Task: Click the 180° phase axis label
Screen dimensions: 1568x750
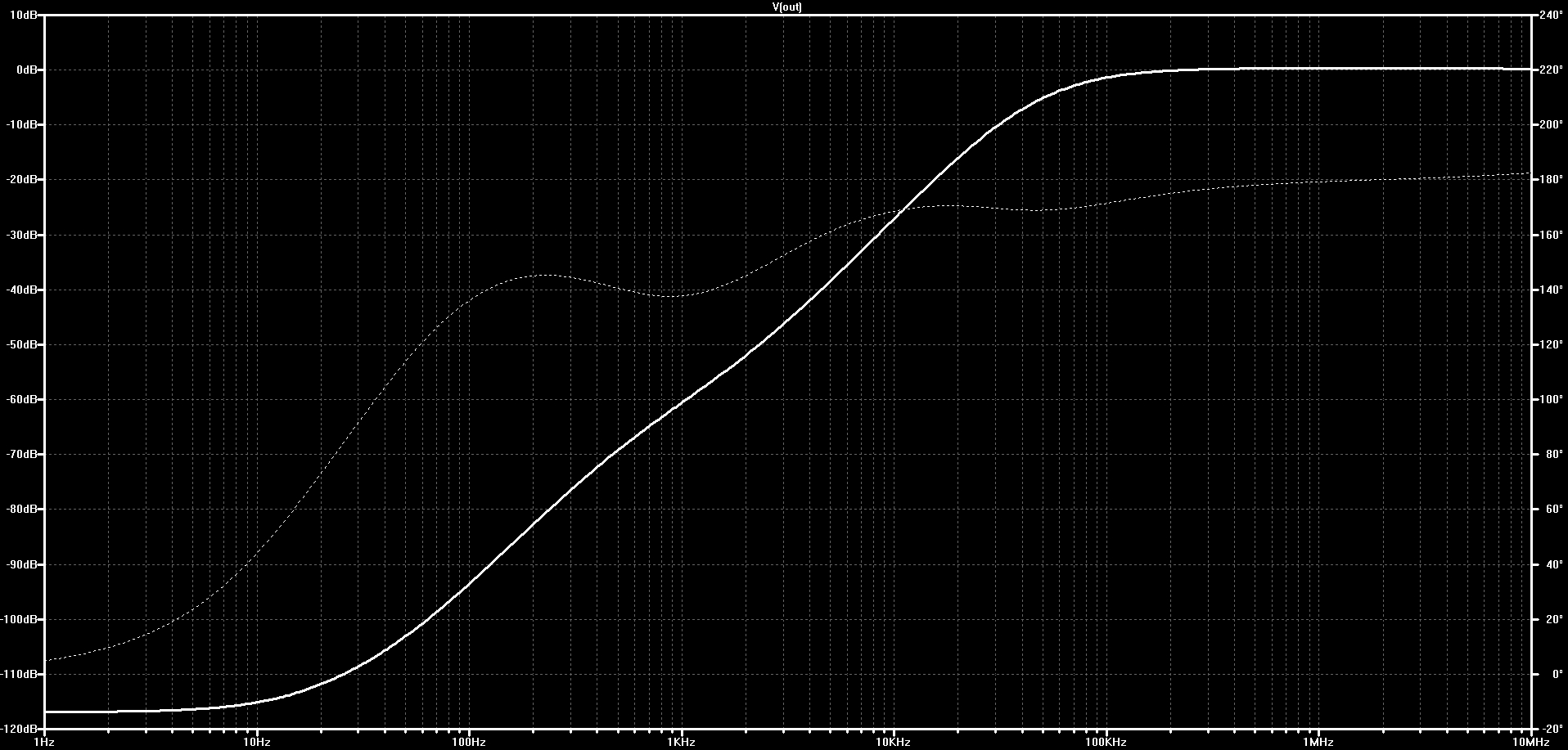Action: pyautogui.click(x=1551, y=180)
